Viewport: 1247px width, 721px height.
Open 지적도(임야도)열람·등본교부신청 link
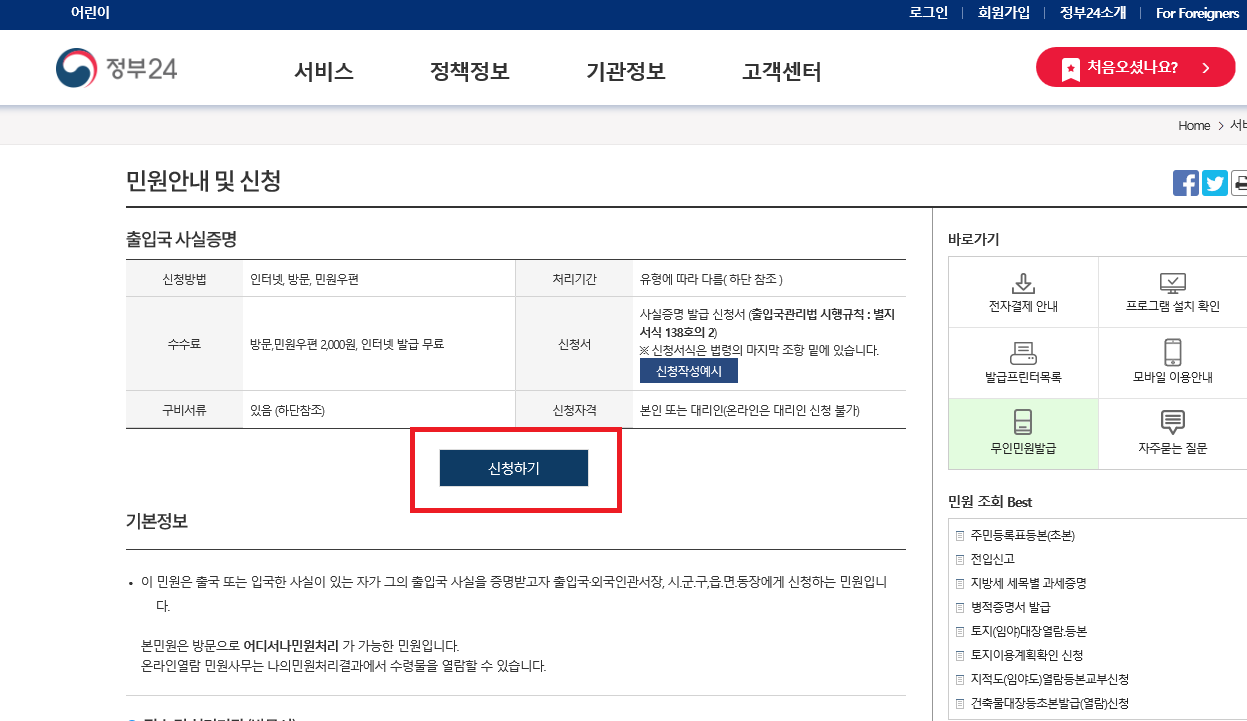(x=1049, y=679)
